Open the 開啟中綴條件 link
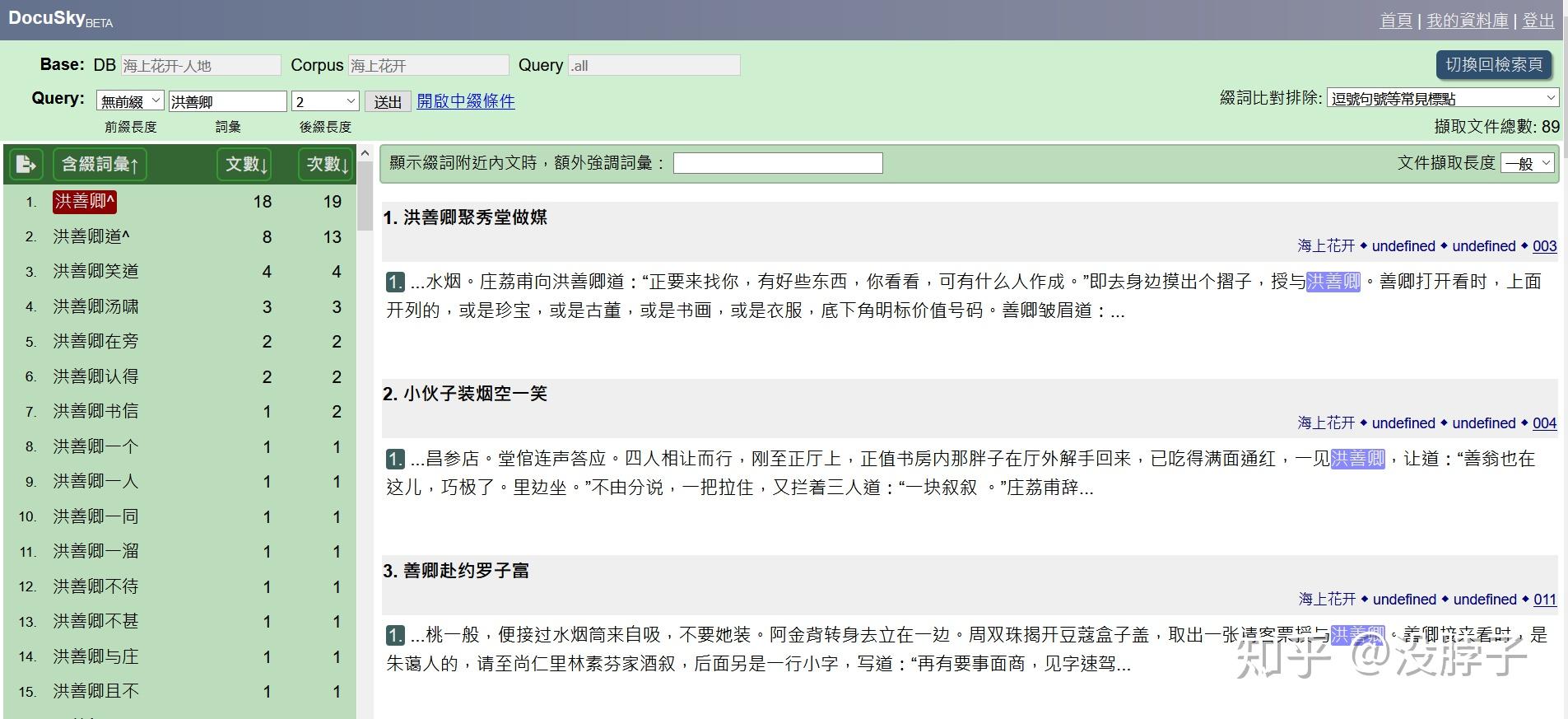1568x719 pixels. click(x=466, y=101)
